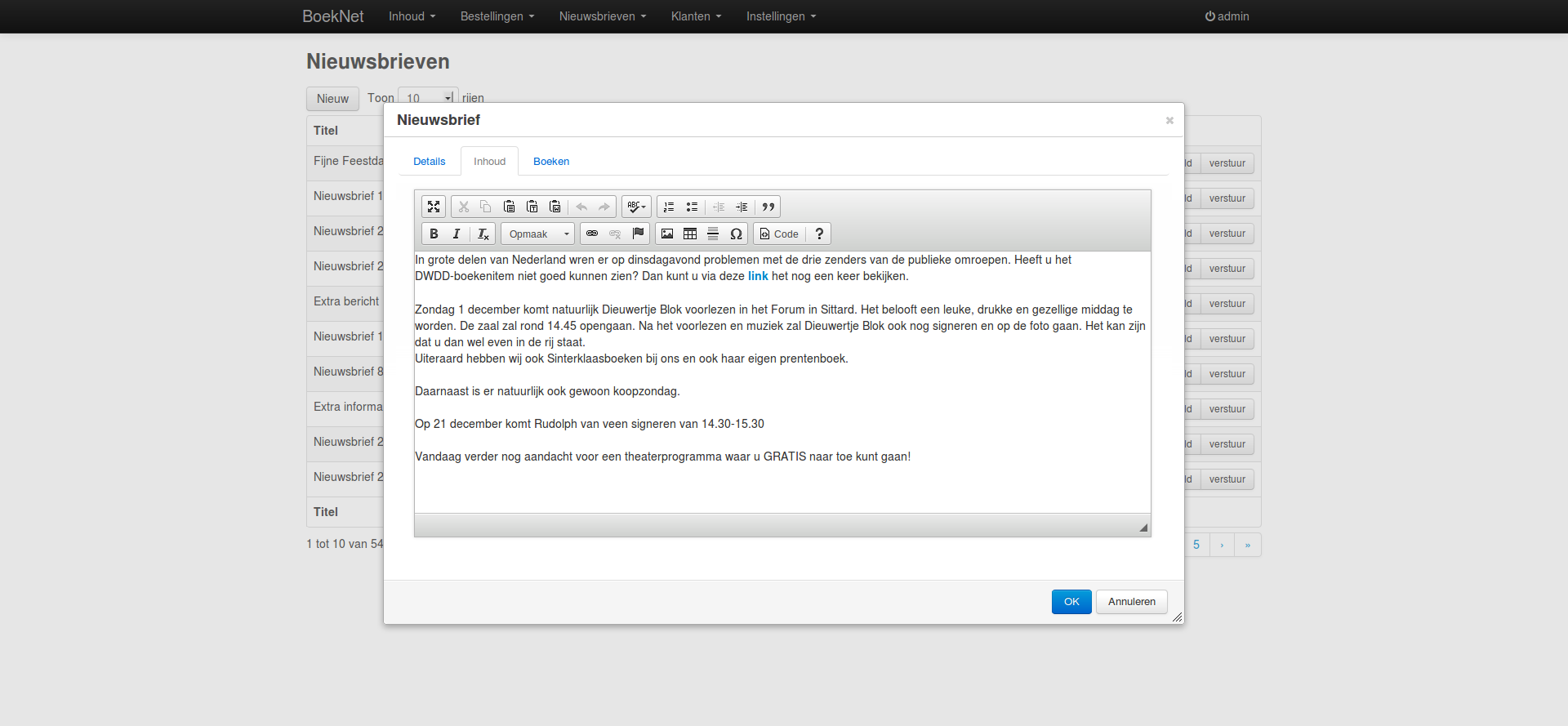Screen dimensions: 1568x726
Task: Click the next page single arrow
Action: [1222, 545]
